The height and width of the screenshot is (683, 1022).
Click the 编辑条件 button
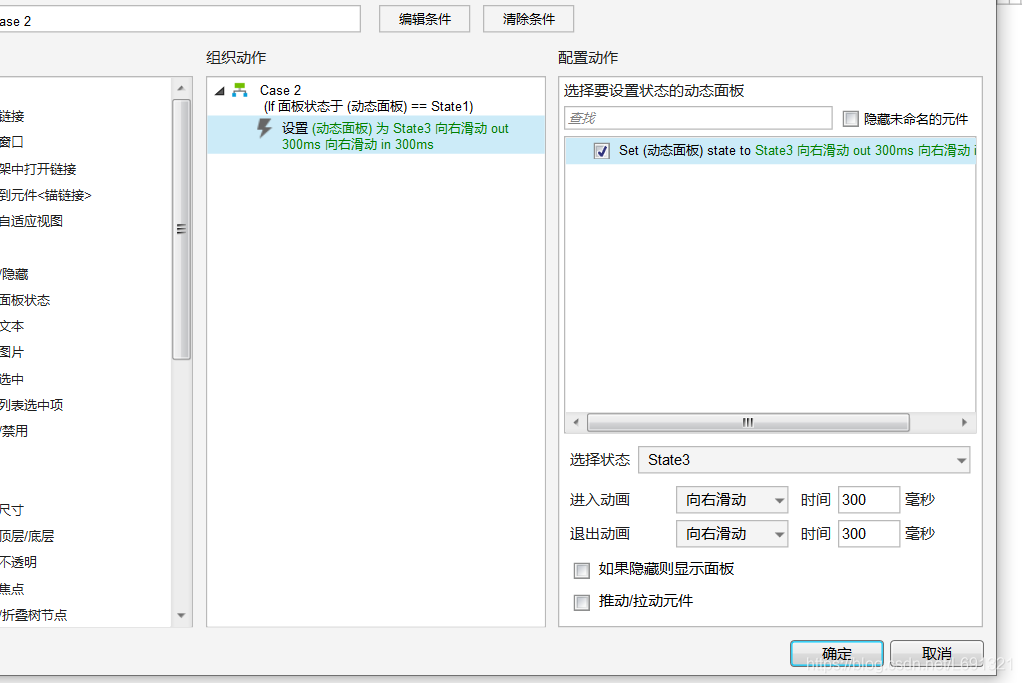(x=424, y=19)
